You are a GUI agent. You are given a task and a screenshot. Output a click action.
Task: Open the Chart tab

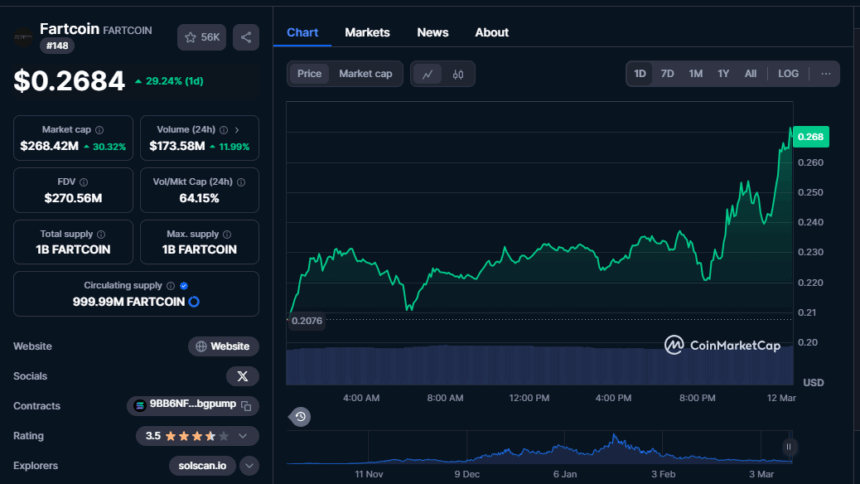[302, 32]
